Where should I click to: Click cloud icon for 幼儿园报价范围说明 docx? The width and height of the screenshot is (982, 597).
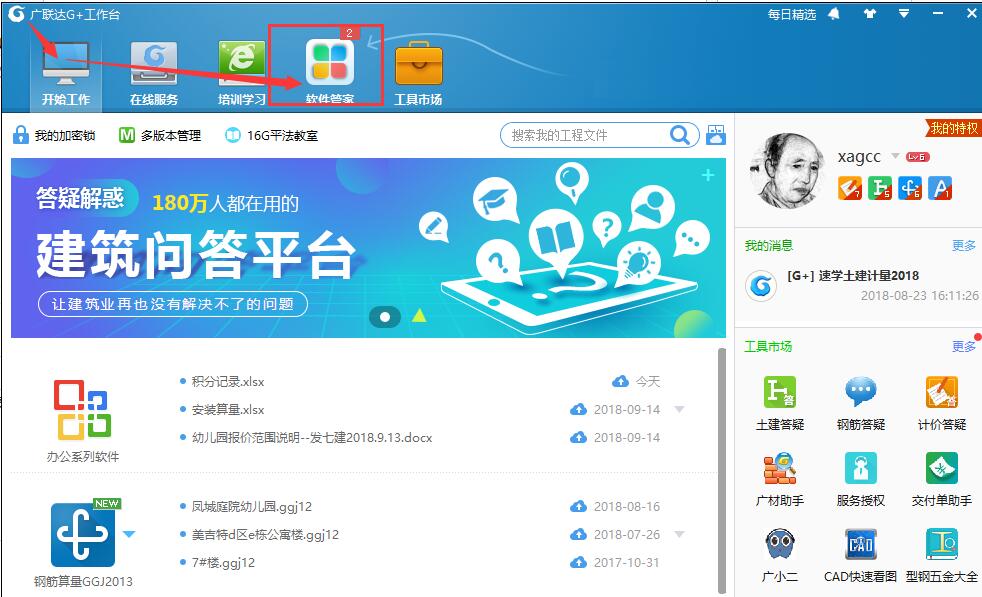579,437
